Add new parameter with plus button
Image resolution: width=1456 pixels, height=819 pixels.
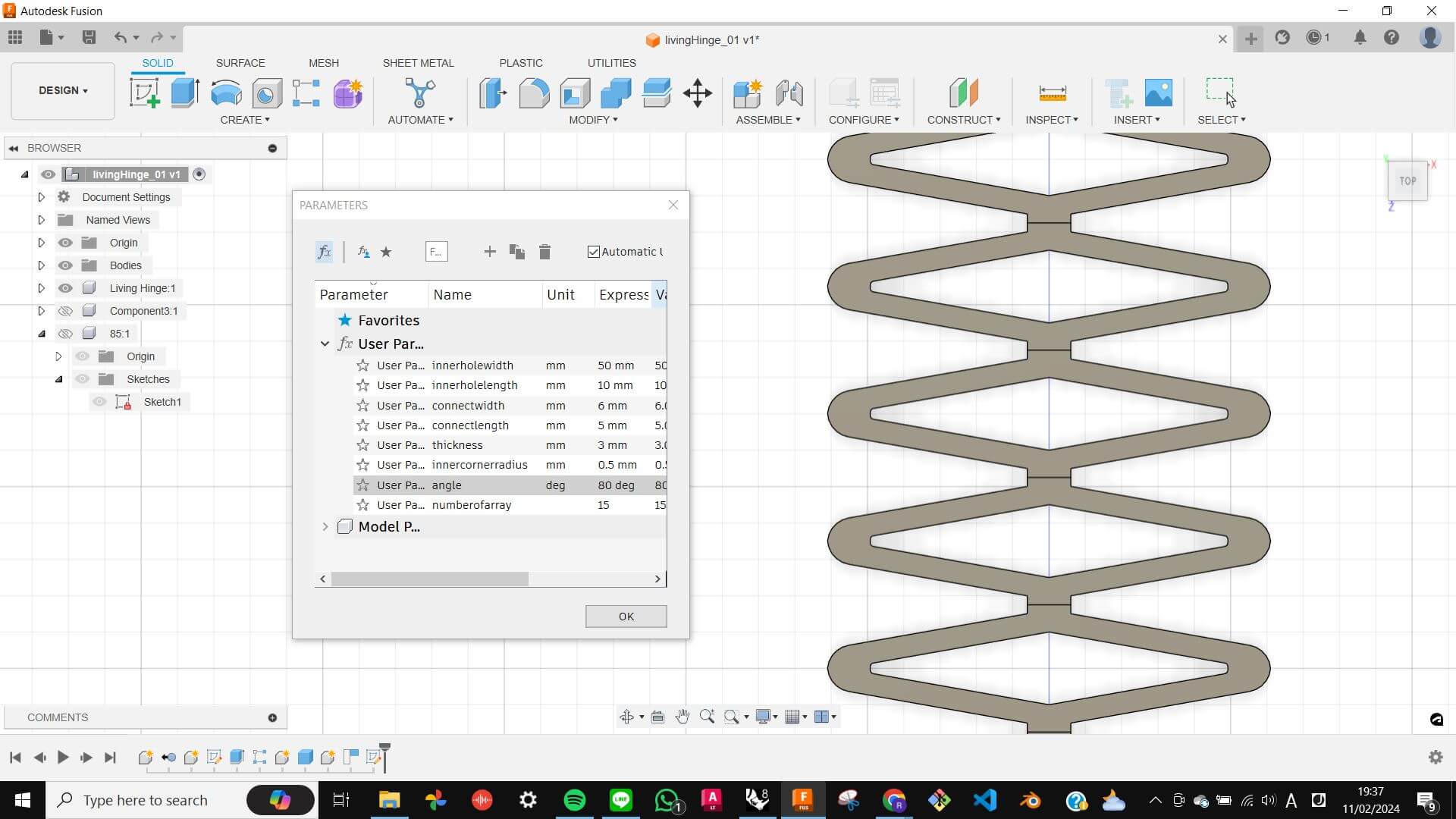point(490,252)
